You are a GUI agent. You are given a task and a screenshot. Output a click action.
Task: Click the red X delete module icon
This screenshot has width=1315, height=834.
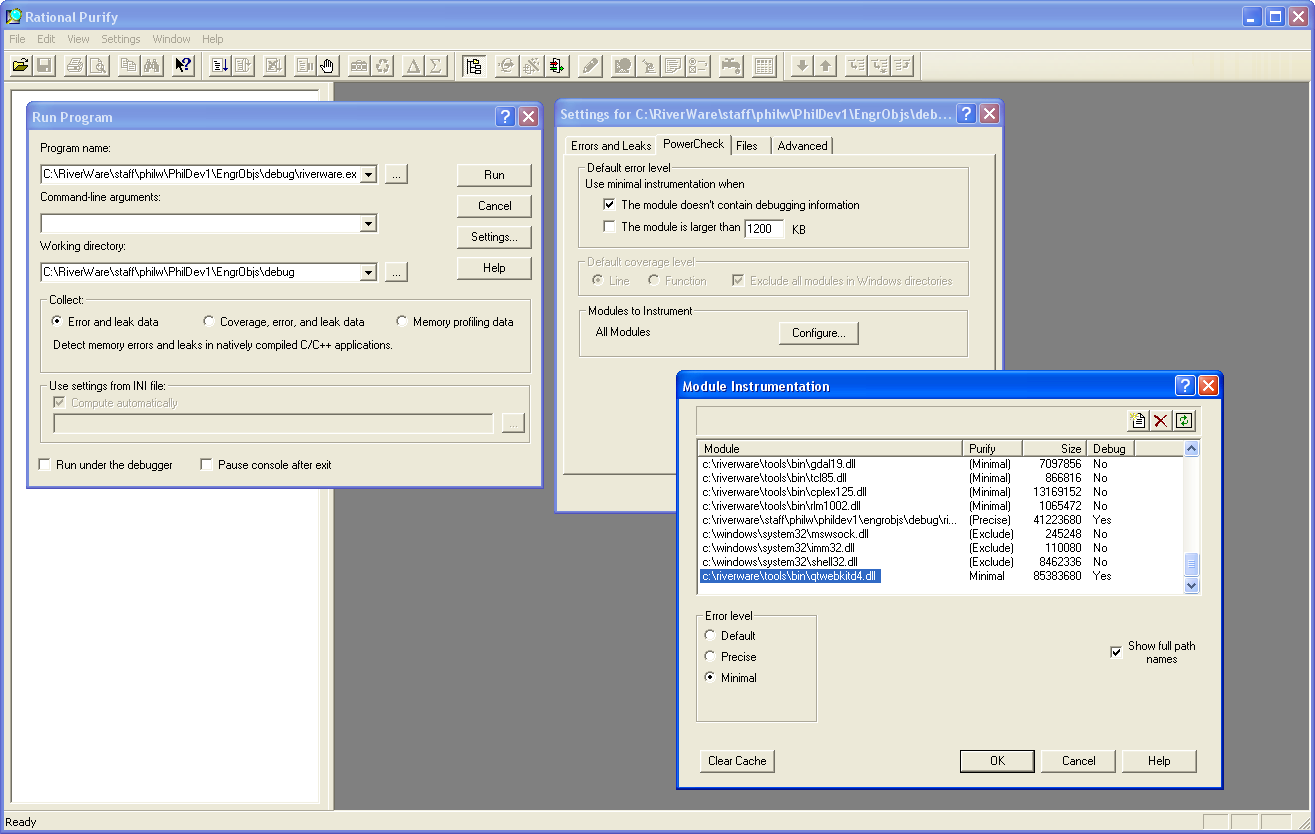1160,421
